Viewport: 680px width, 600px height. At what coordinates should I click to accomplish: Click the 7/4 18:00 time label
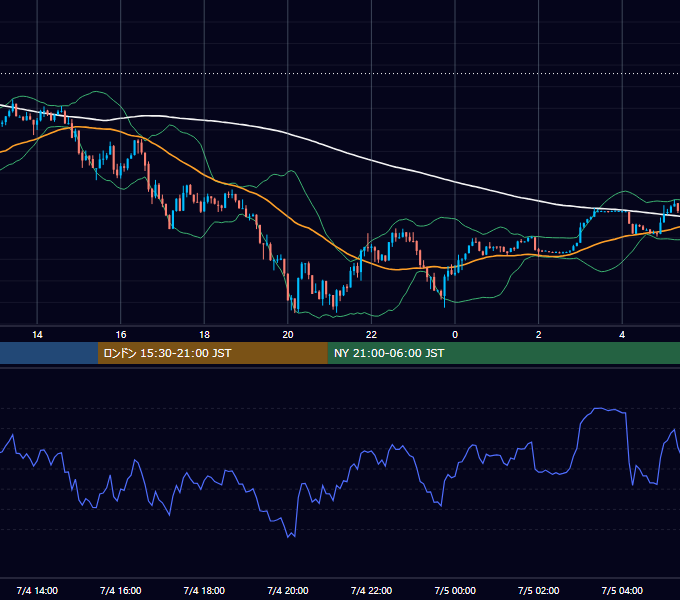point(204,590)
